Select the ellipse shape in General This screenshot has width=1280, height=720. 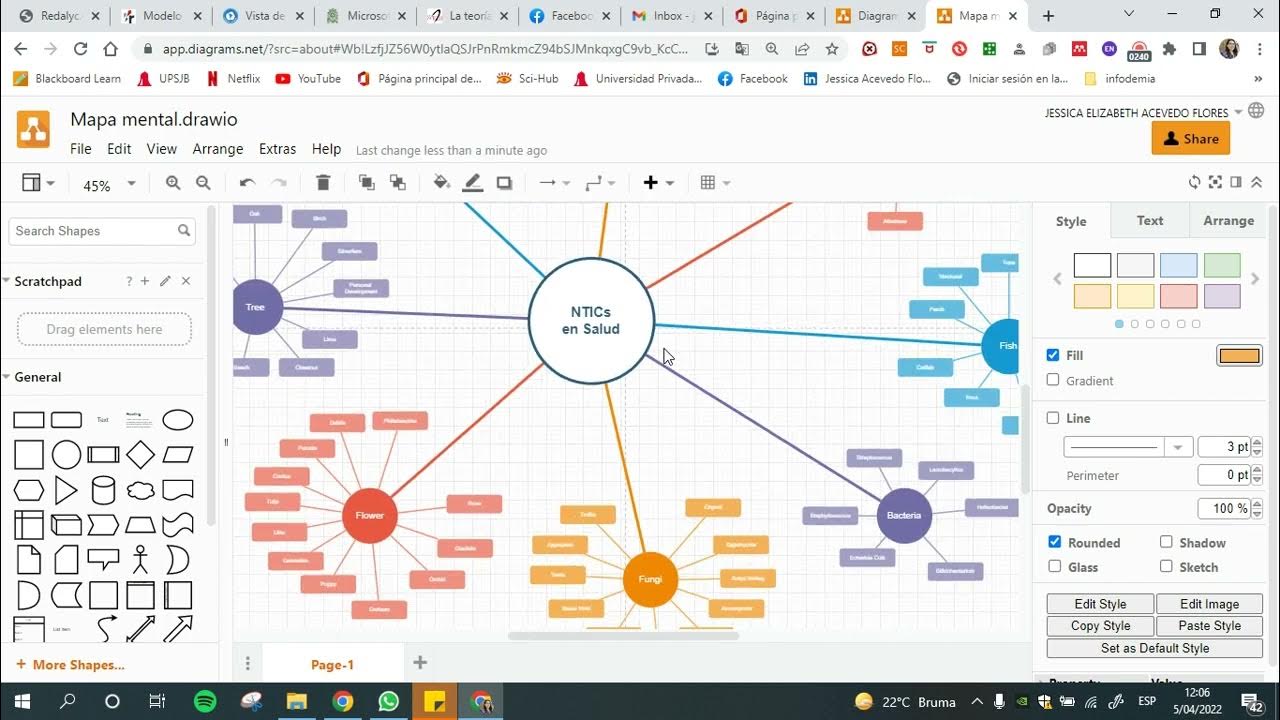(x=178, y=420)
